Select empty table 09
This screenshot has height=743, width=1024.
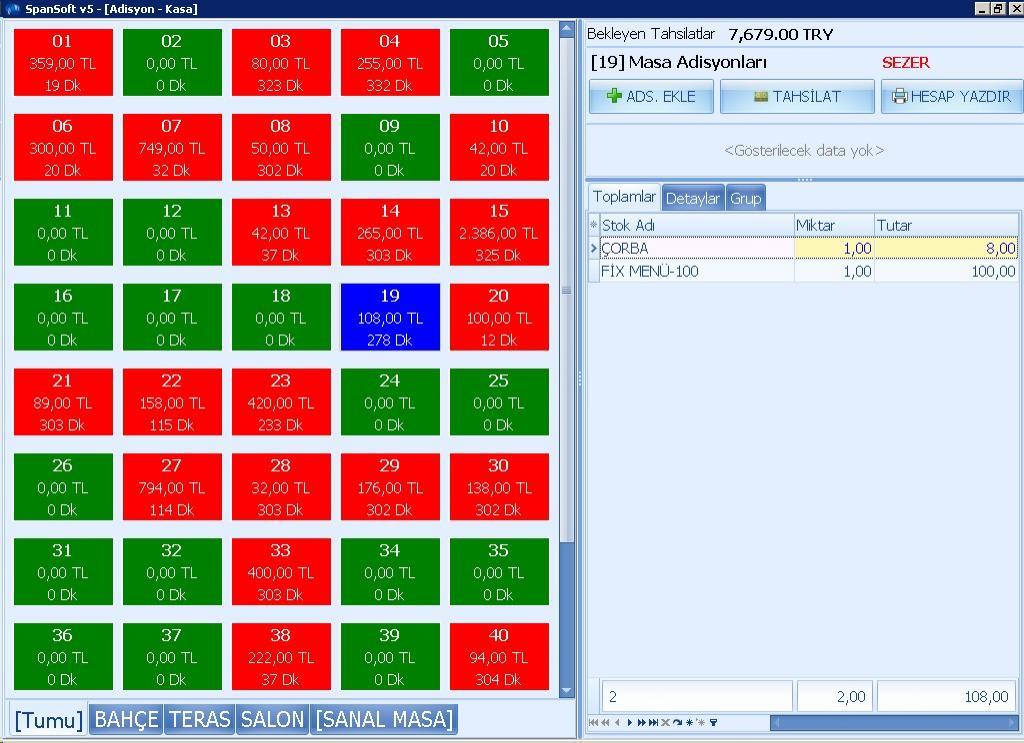(390, 148)
